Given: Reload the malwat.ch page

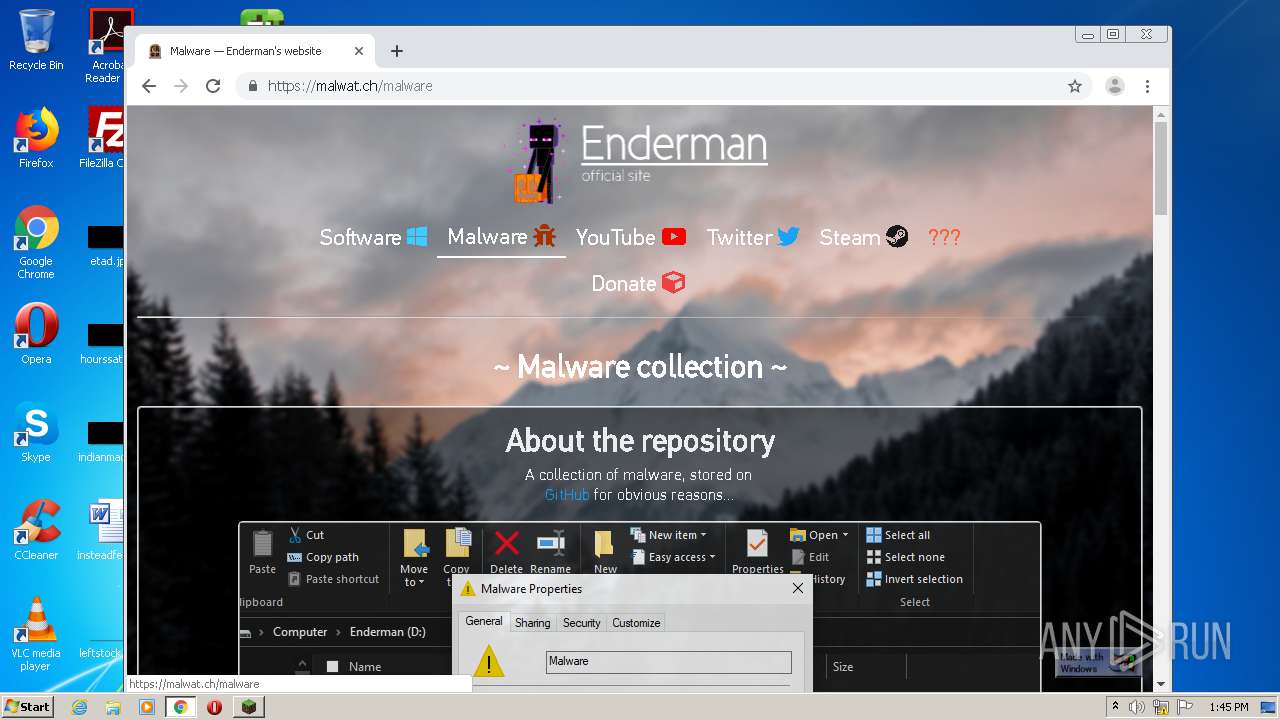Looking at the screenshot, I should pyautogui.click(x=213, y=86).
